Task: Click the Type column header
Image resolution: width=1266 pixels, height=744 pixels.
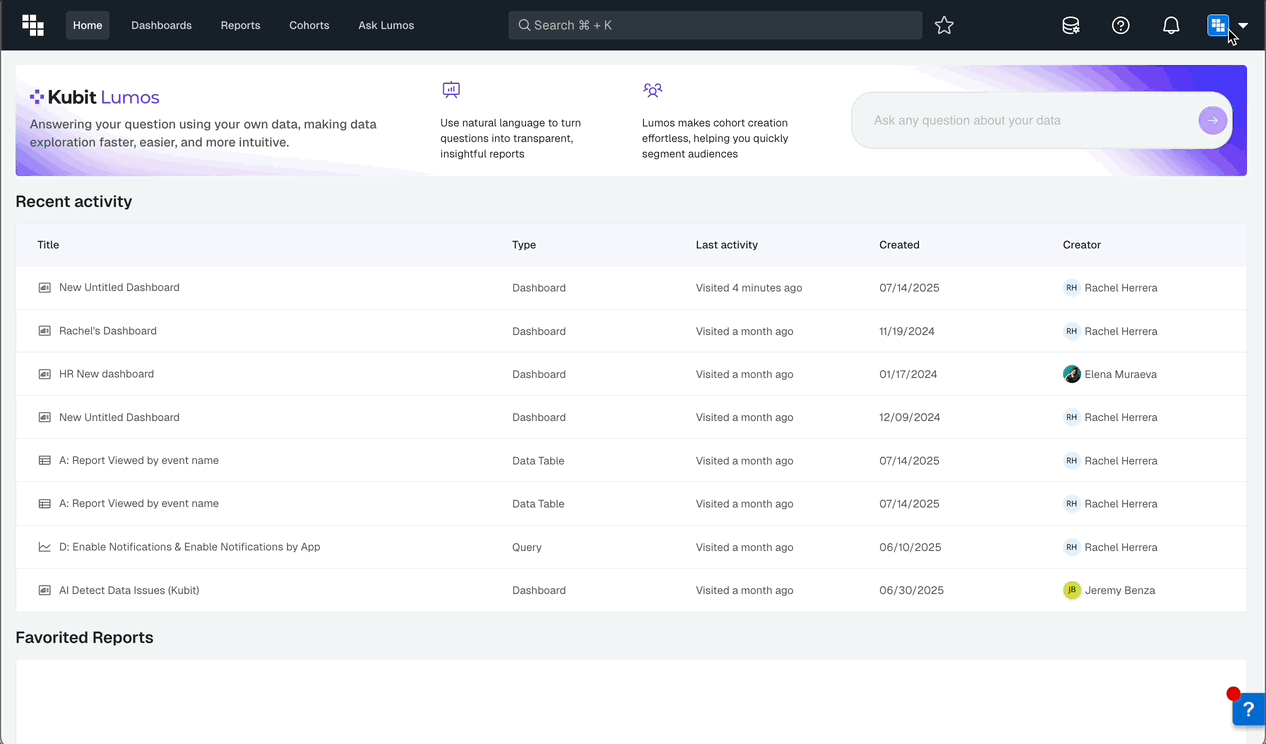Action: coord(524,245)
